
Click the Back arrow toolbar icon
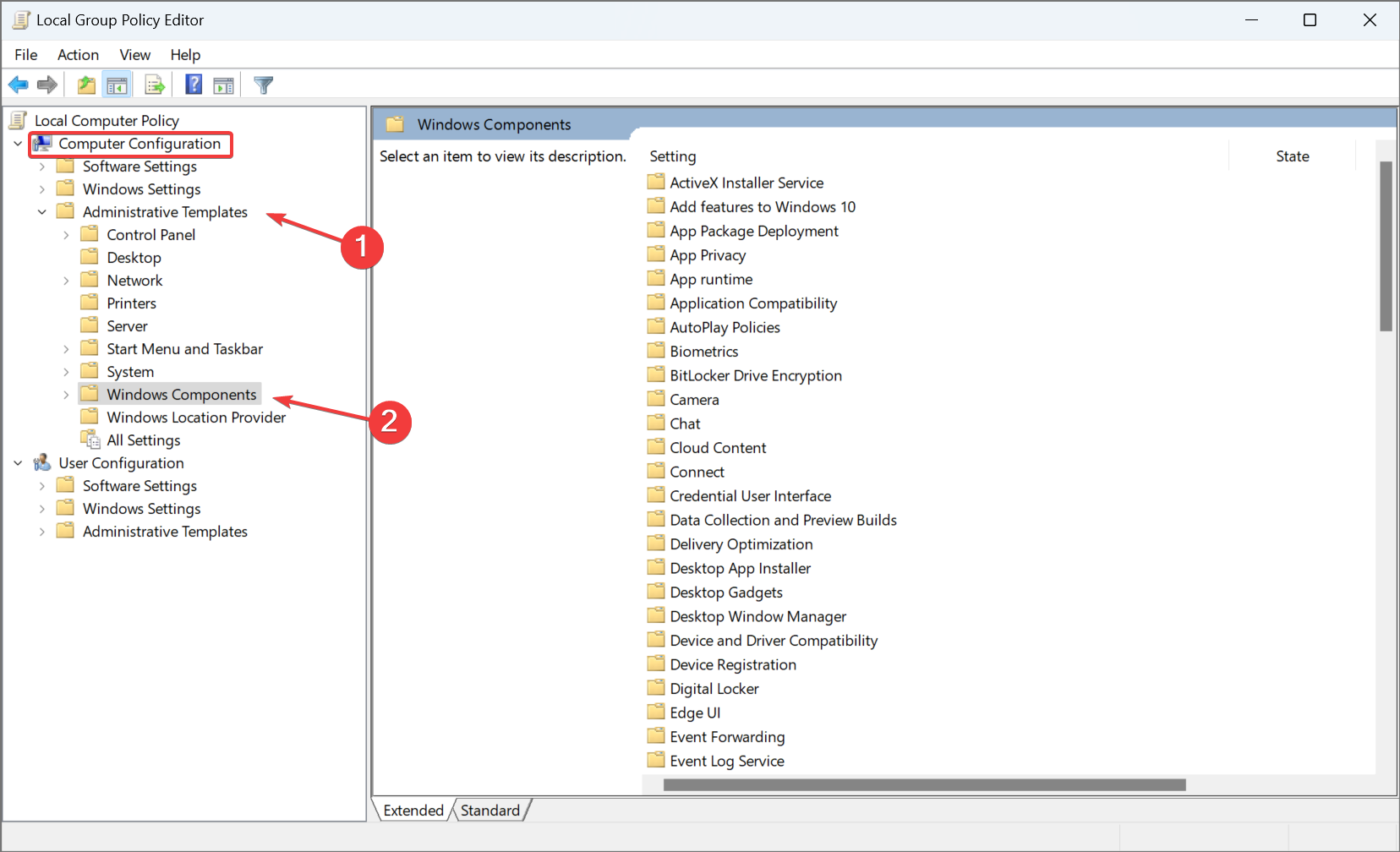[18, 85]
